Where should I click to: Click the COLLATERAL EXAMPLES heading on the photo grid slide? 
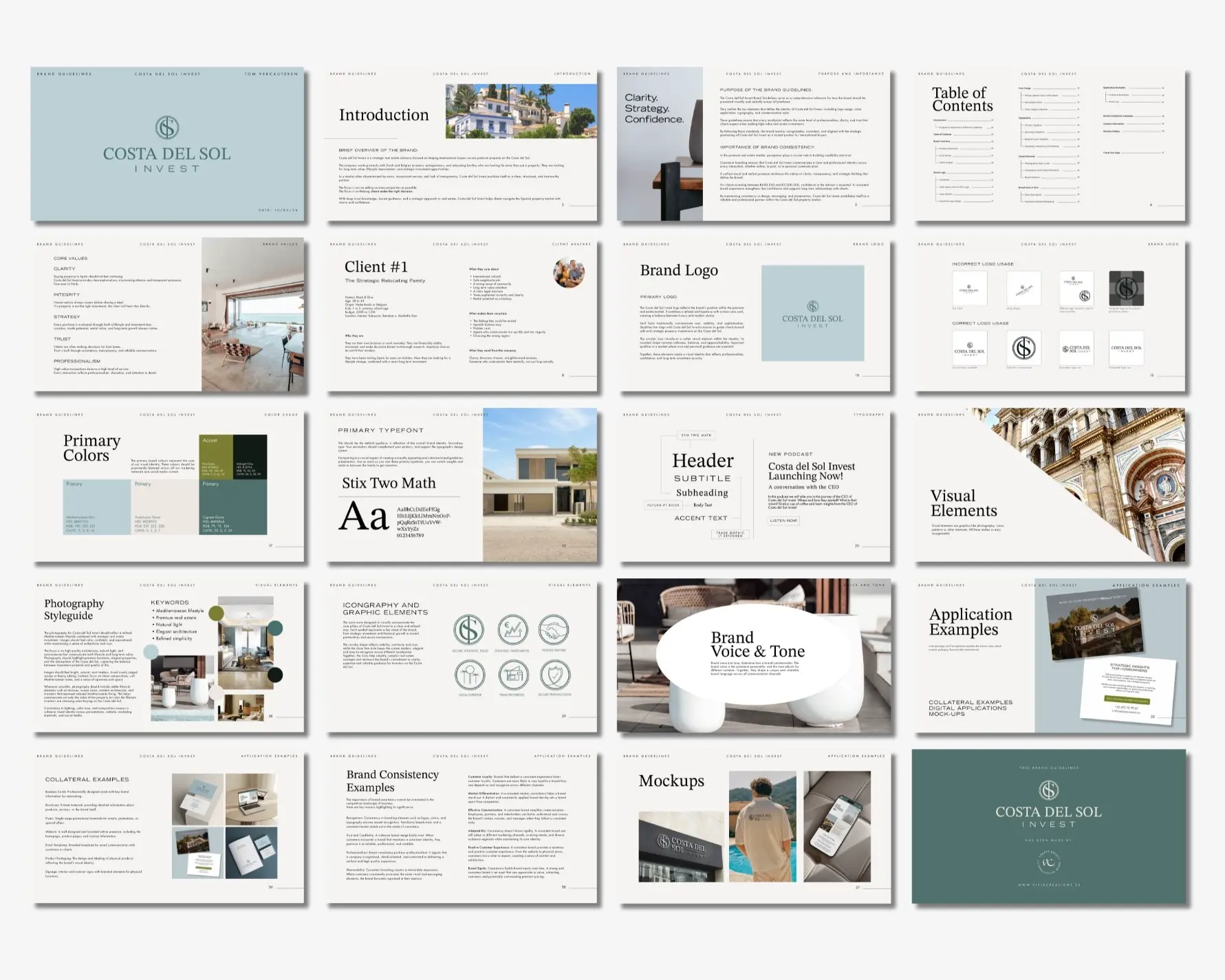point(87,779)
